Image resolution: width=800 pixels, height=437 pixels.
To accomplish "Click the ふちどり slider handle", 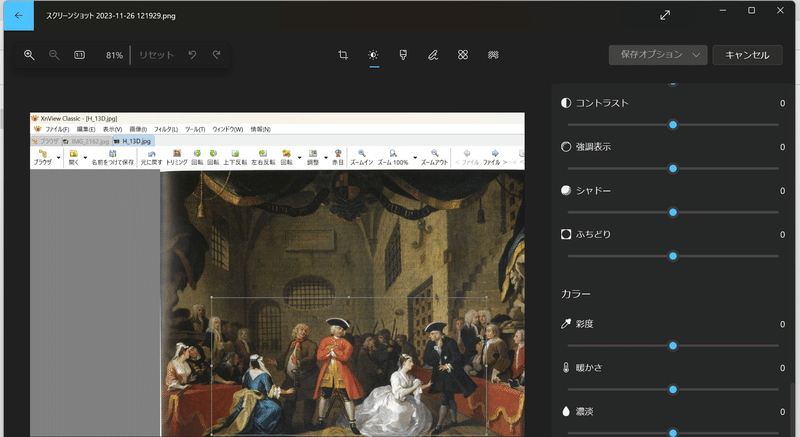I will pos(673,256).
